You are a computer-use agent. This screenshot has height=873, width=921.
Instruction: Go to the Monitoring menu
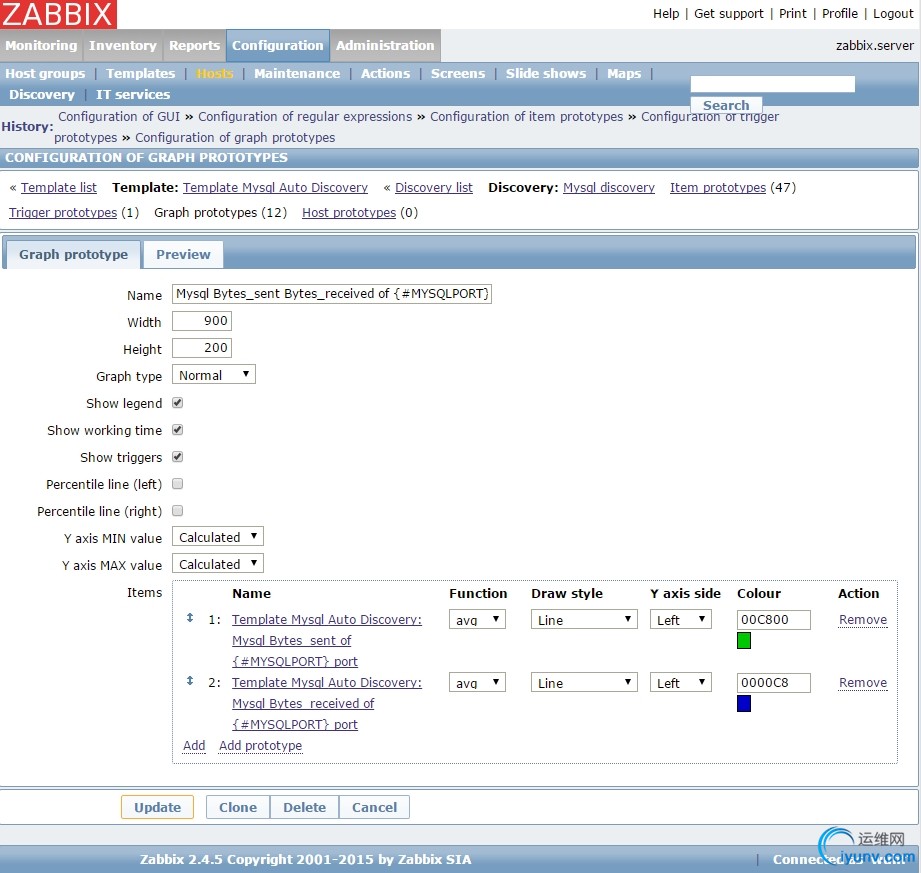tap(41, 46)
